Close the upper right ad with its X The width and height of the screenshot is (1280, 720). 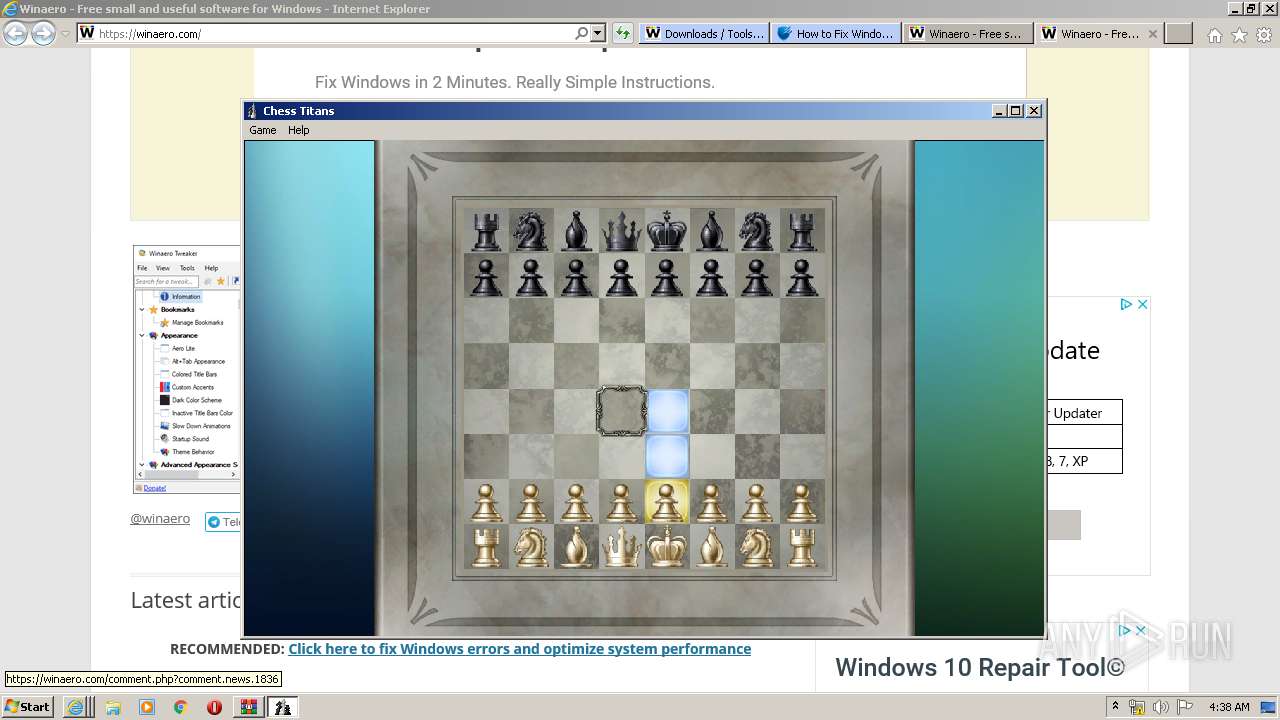point(1143,304)
